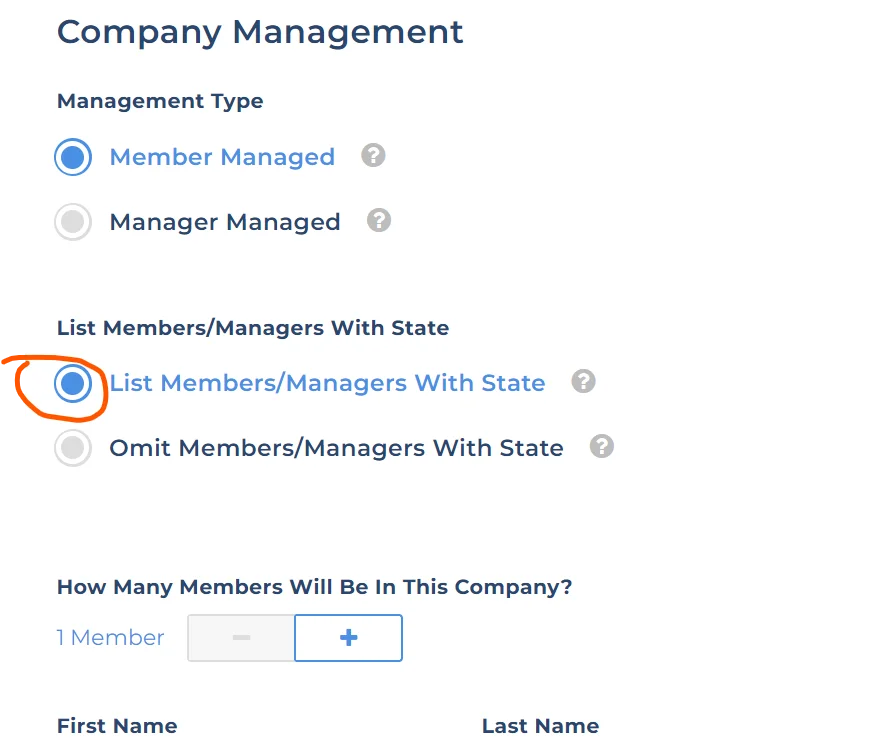Click the Manager Managed label text
Screen dimensions: 882x740
[x=225, y=222]
